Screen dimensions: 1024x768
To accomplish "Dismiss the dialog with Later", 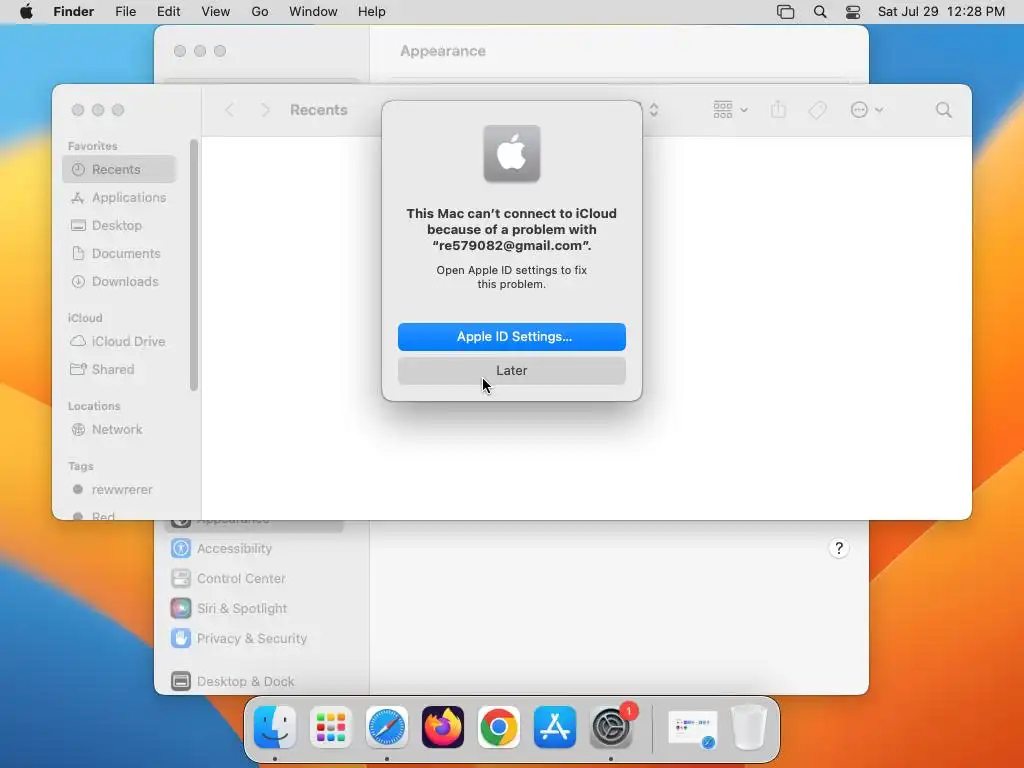I will [x=511, y=370].
